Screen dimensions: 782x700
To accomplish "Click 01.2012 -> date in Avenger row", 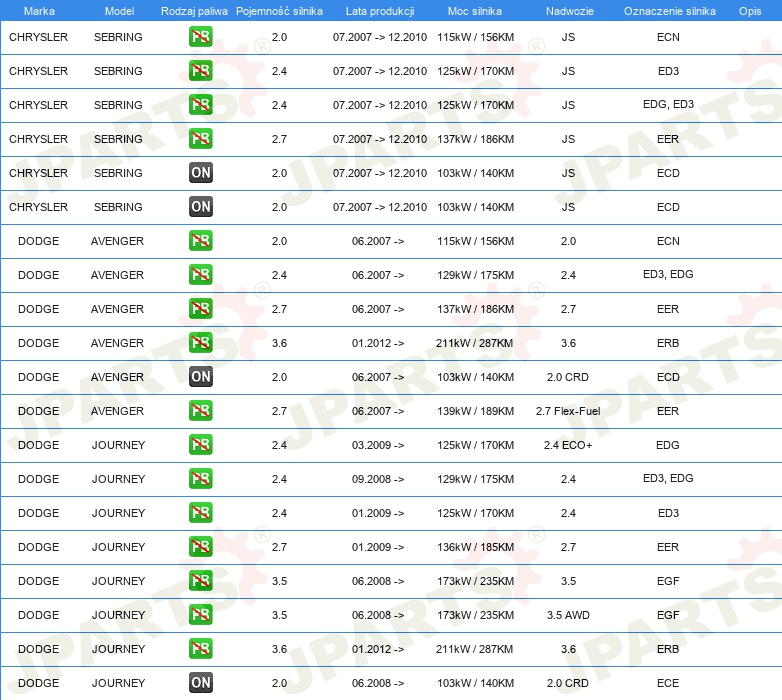I will 378,343.
